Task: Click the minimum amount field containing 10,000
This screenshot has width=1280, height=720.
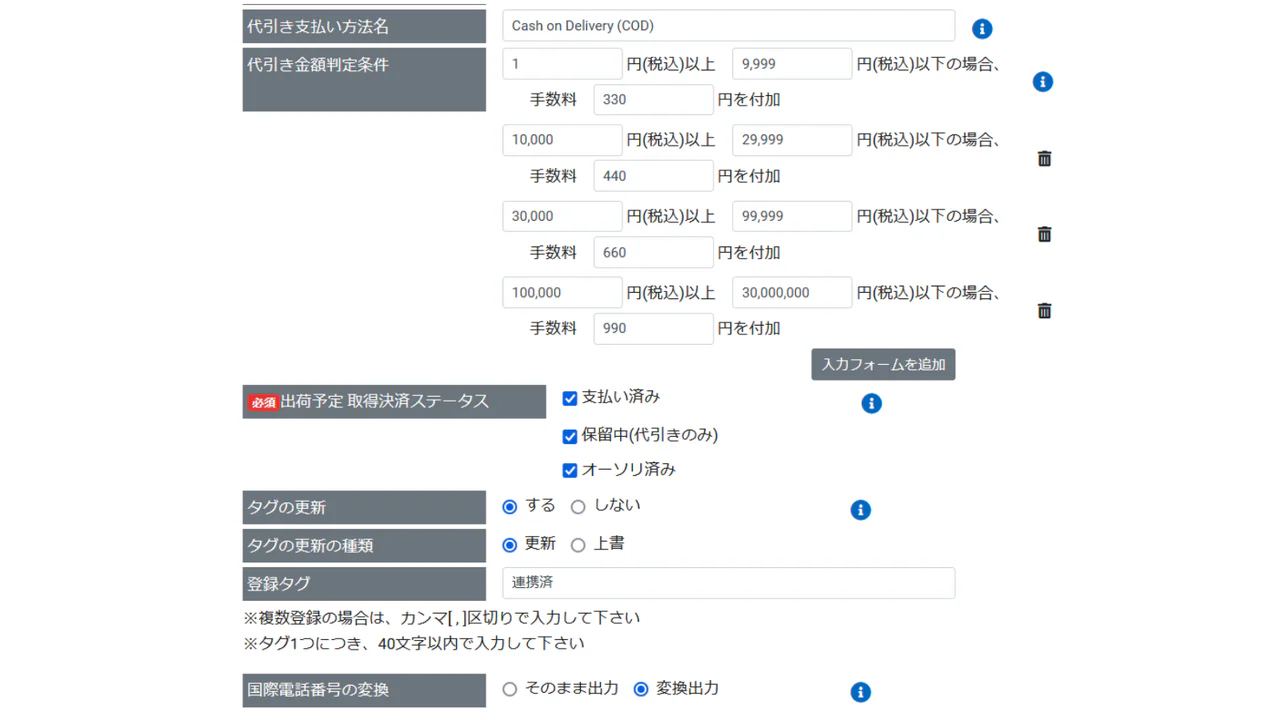Action: pyautogui.click(x=562, y=140)
